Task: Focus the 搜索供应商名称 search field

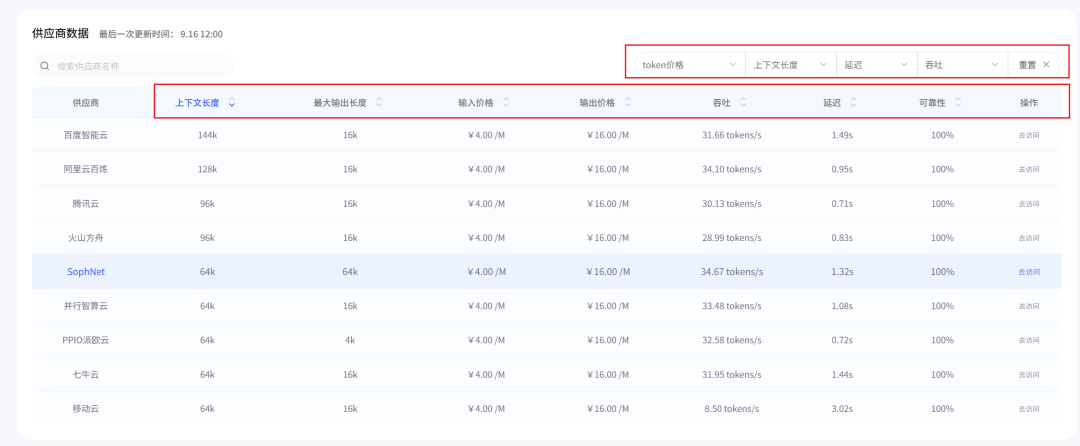Action: [x=133, y=66]
